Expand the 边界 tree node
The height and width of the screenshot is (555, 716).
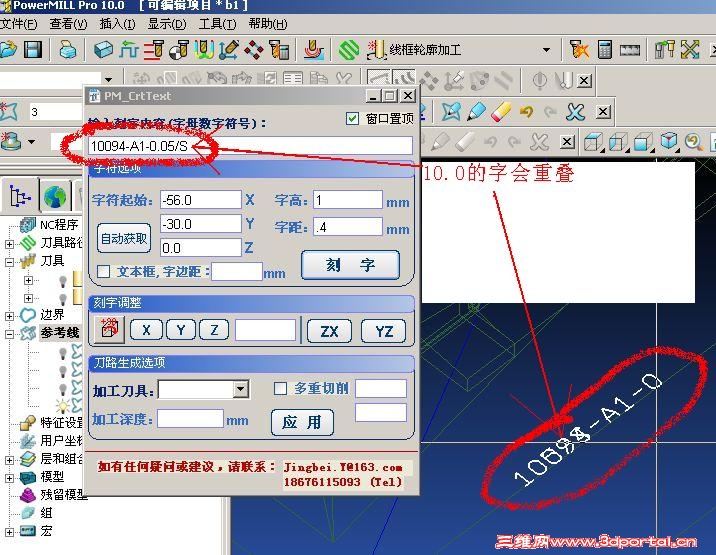(9, 316)
